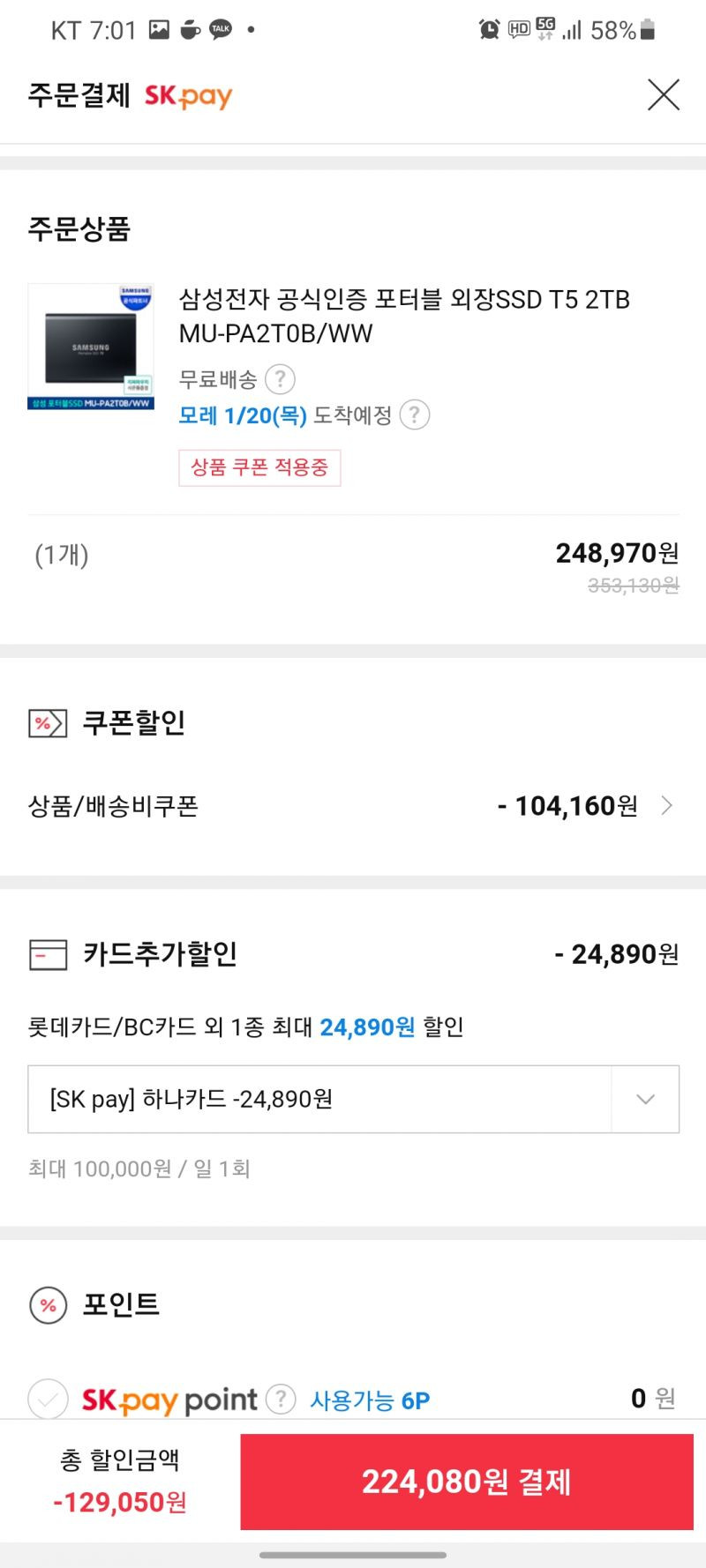Tap the card discount icon

click(48, 954)
